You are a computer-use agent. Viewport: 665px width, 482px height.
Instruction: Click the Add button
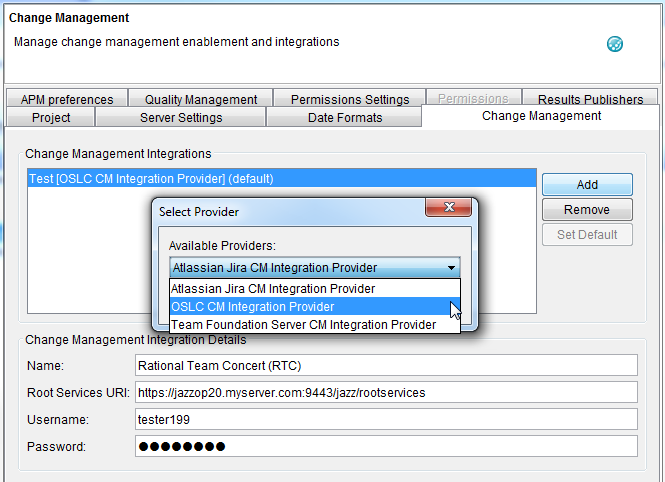pos(587,184)
